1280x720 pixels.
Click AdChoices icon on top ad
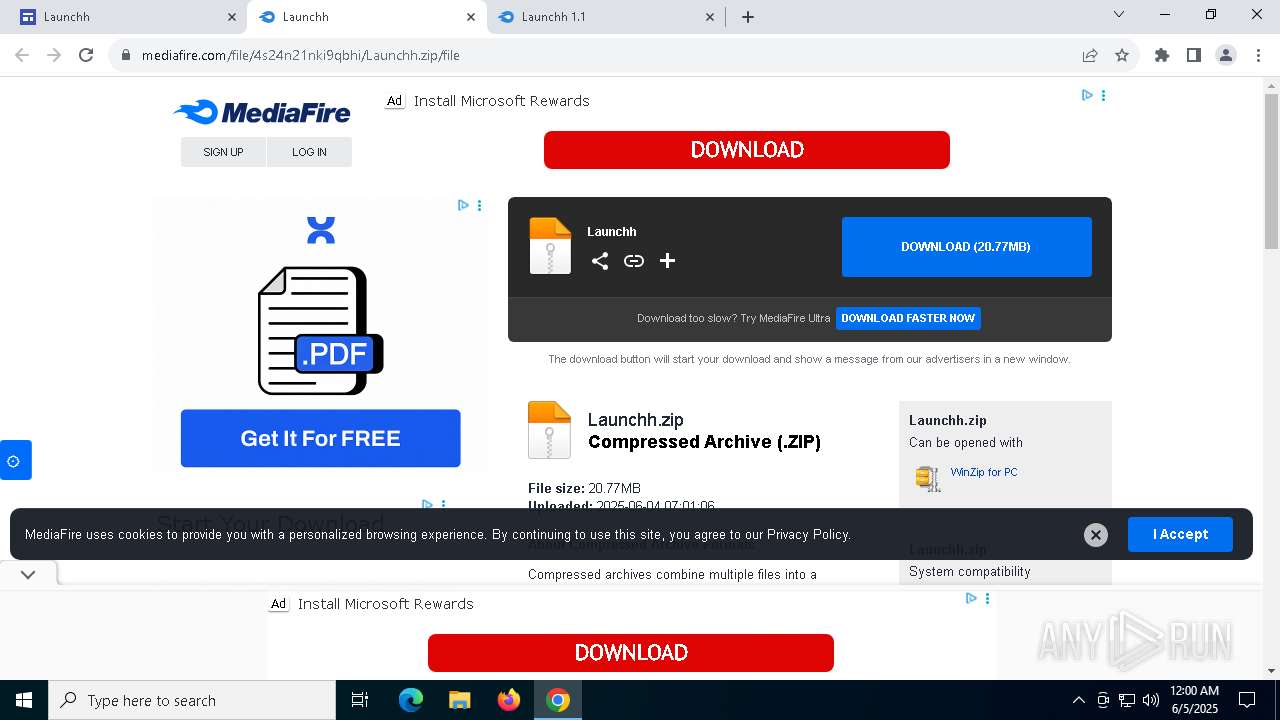coord(1087,95)
